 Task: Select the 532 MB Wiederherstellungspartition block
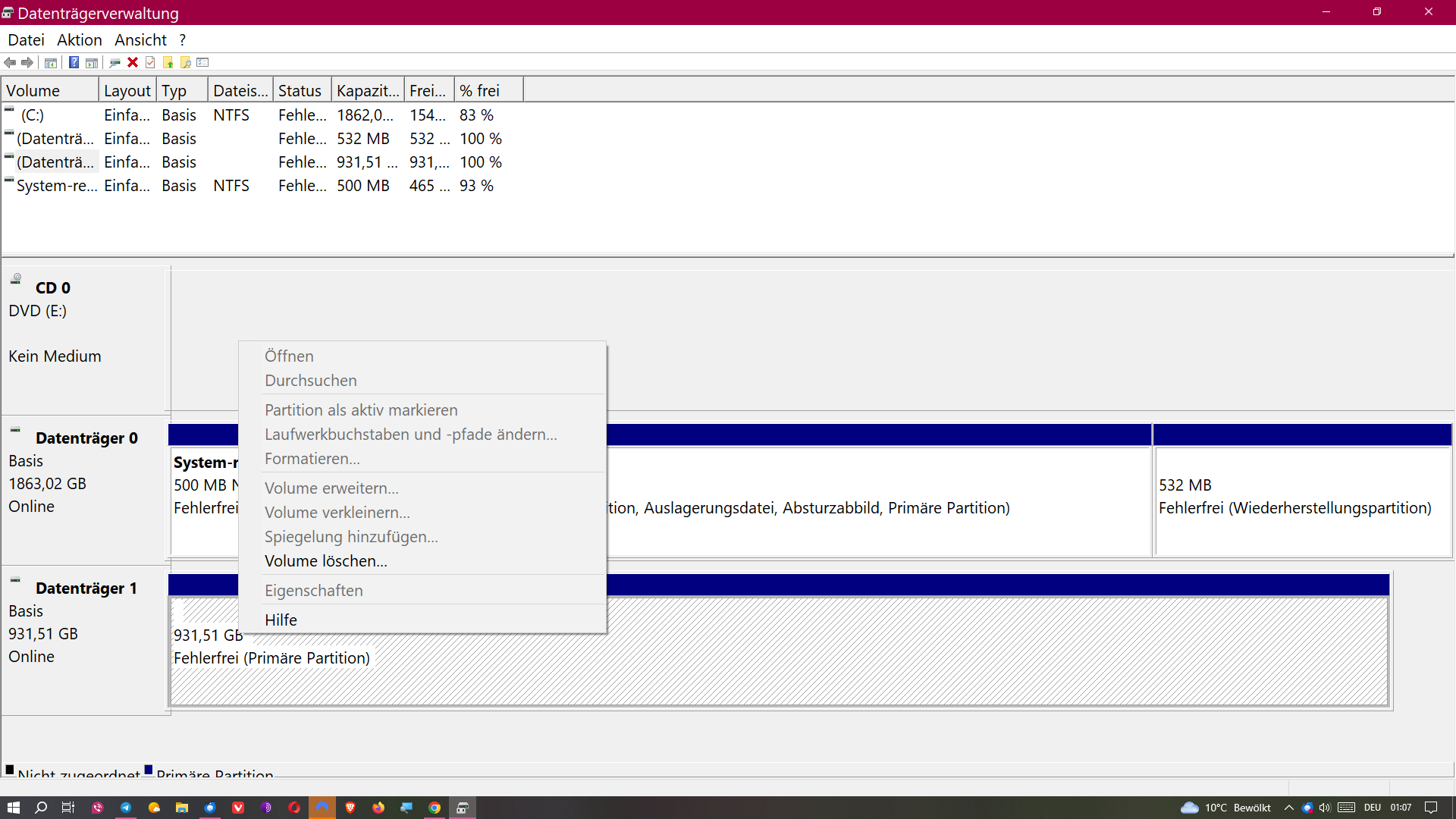click(1301, 497)
